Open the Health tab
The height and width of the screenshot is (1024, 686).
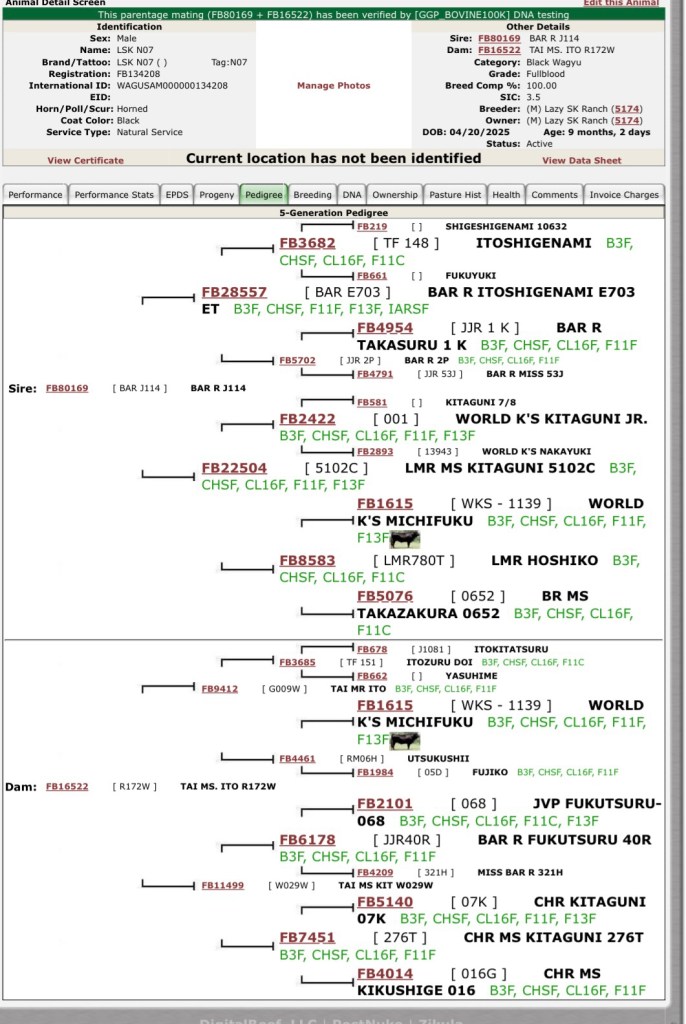[x=506, y=195]
